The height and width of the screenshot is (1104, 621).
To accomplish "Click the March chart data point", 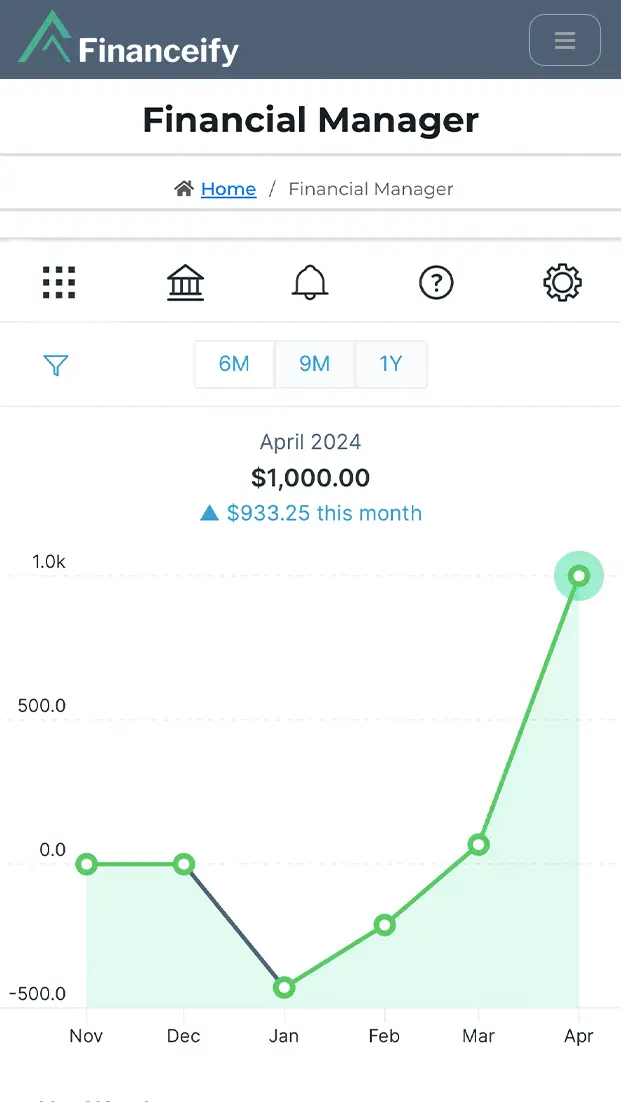I will (479, 845).
